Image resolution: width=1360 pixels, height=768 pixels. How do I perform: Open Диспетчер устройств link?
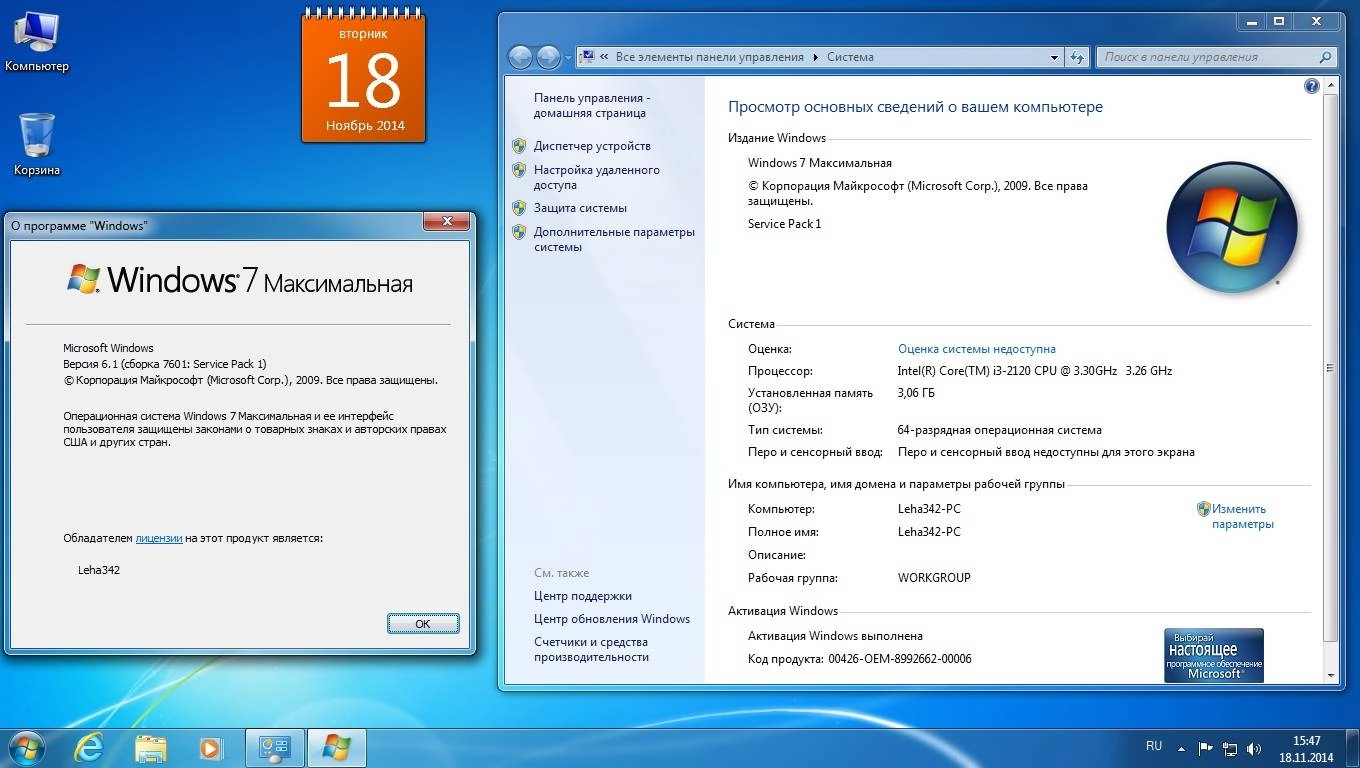[x=592, y=146]
